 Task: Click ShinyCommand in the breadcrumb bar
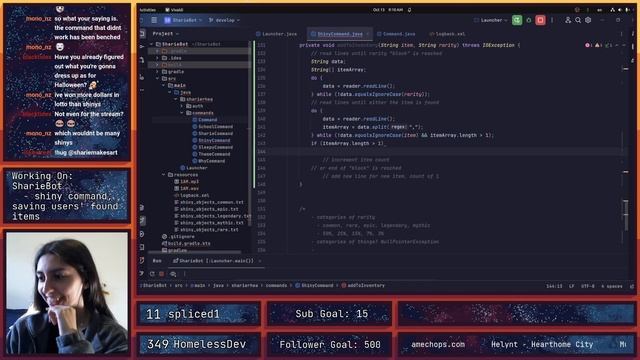click(314, 286)
